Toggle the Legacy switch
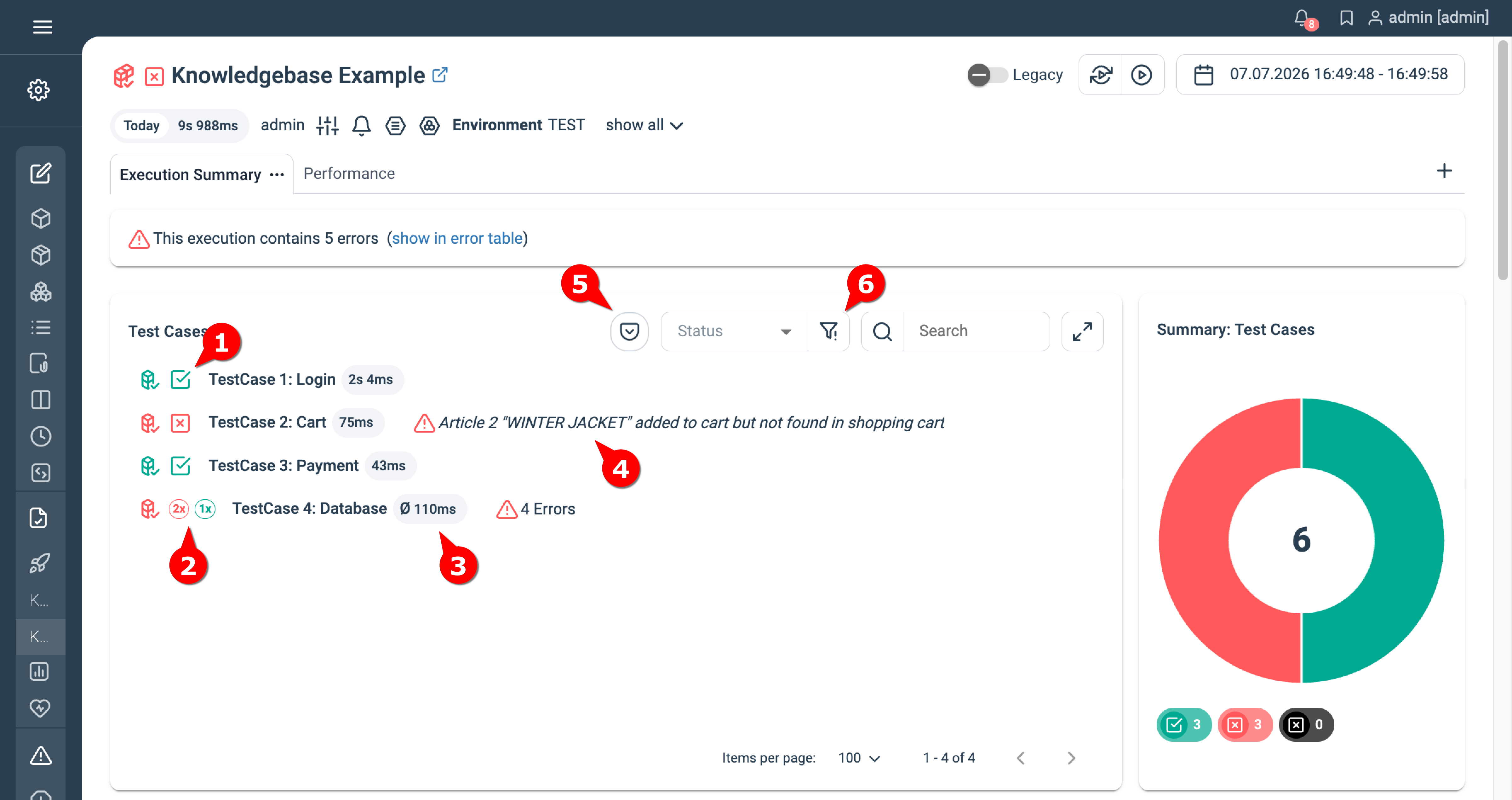The height and width of the screenshot is (800, 1512). [987, 75]
